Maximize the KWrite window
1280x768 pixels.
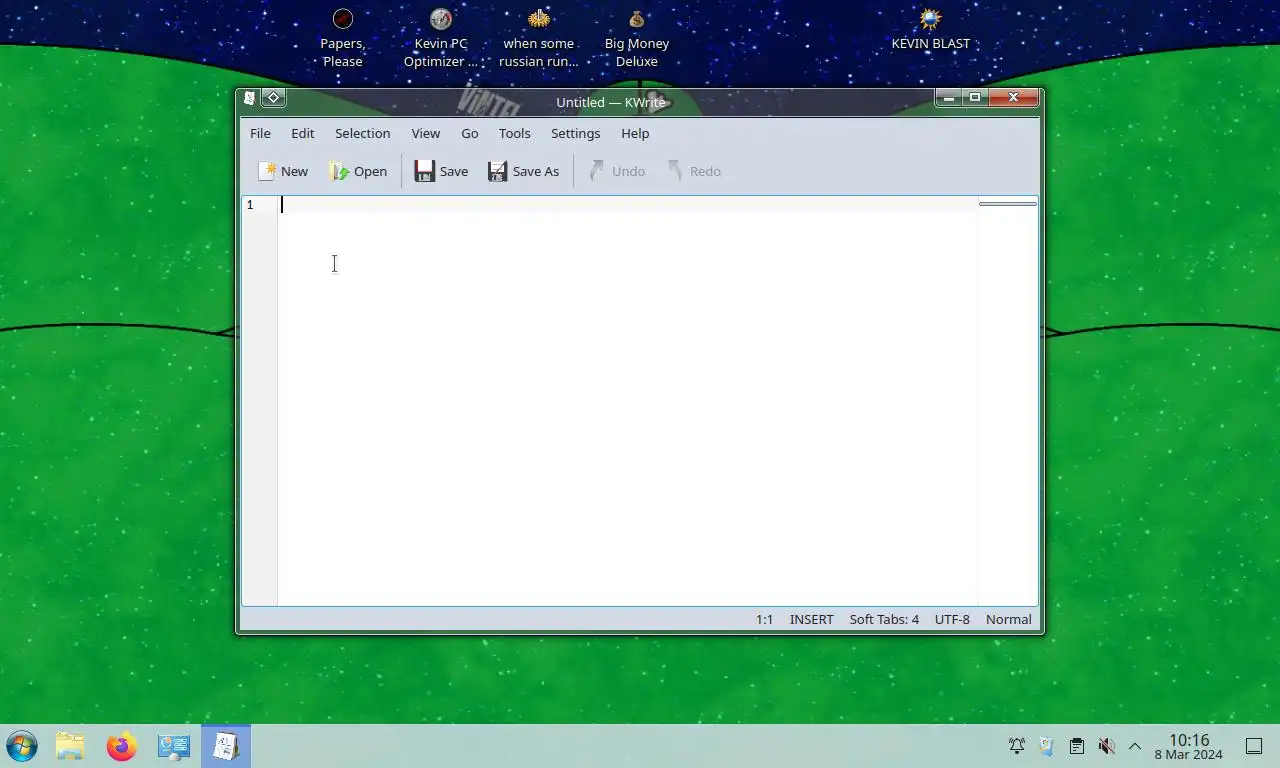[x=975, y=97]
